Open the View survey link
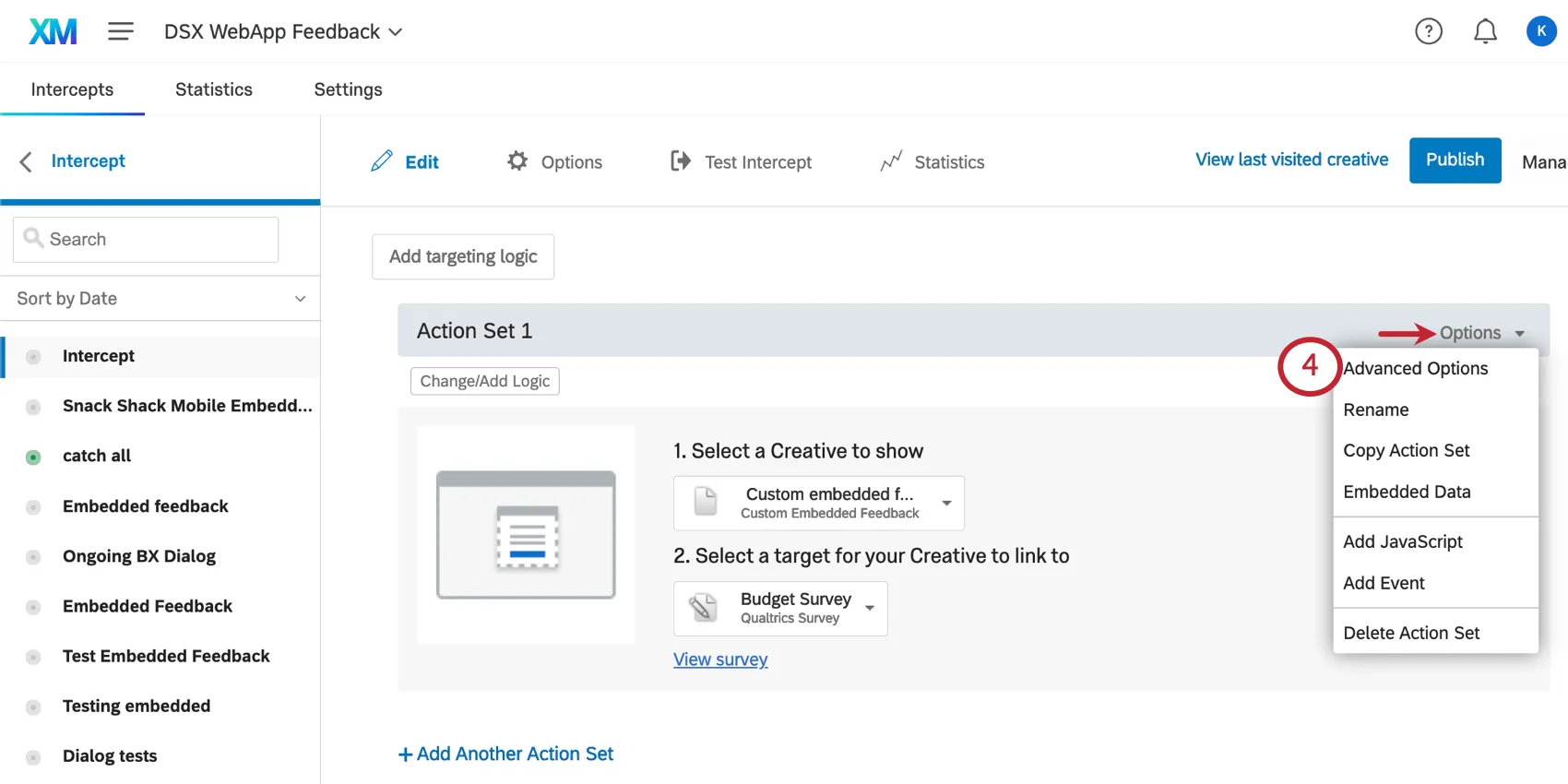The height and width of the screenshot is (784, 1568). tap(720, 659)
